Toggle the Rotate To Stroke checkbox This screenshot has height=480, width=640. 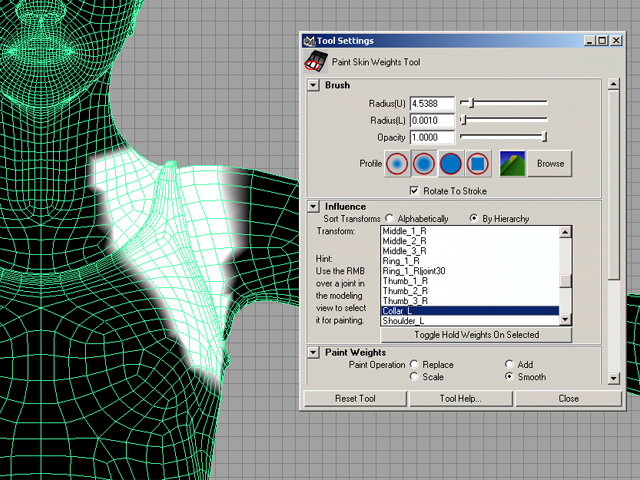tap(414, 191)
